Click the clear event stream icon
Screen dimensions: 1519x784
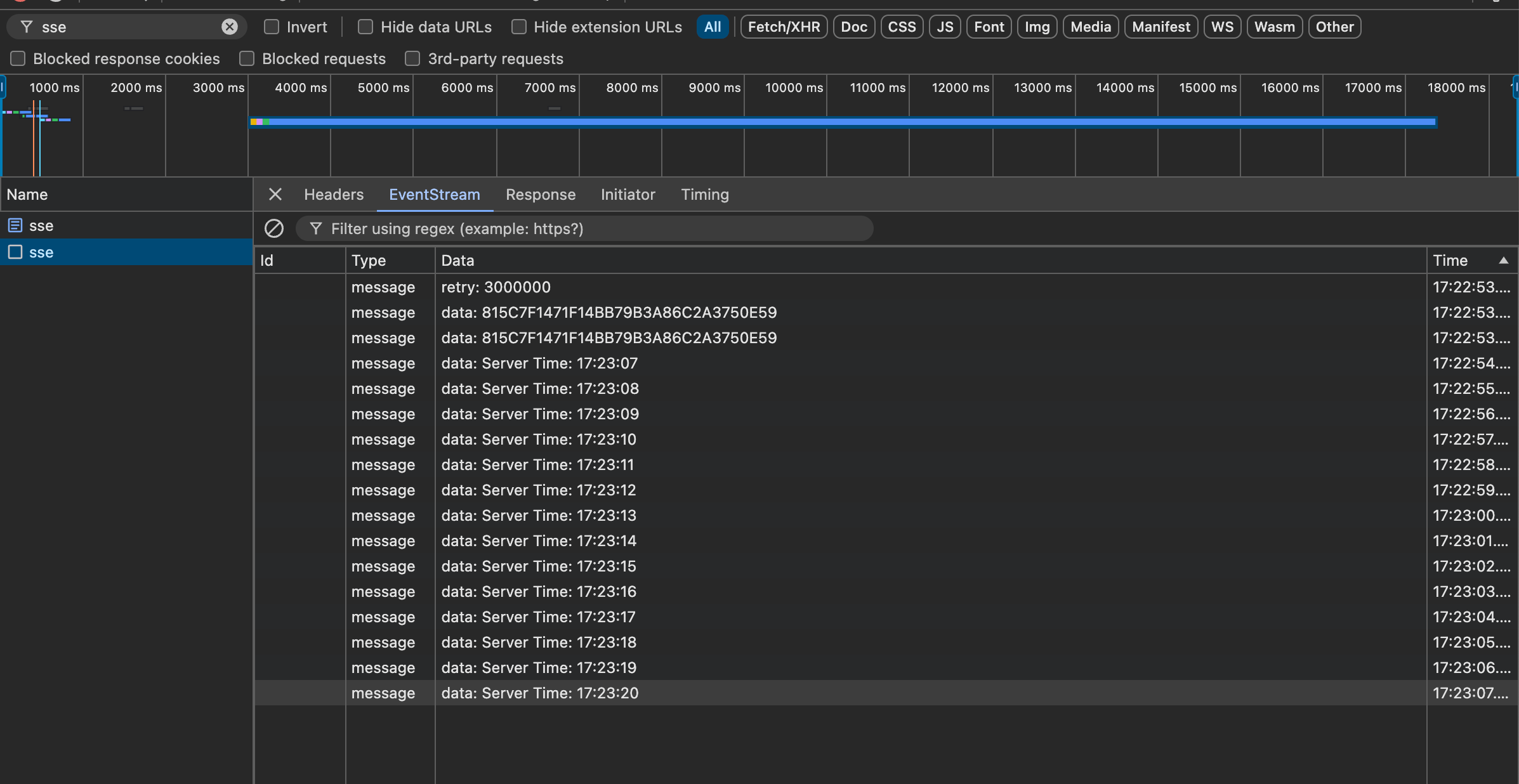tap(274, 228)
